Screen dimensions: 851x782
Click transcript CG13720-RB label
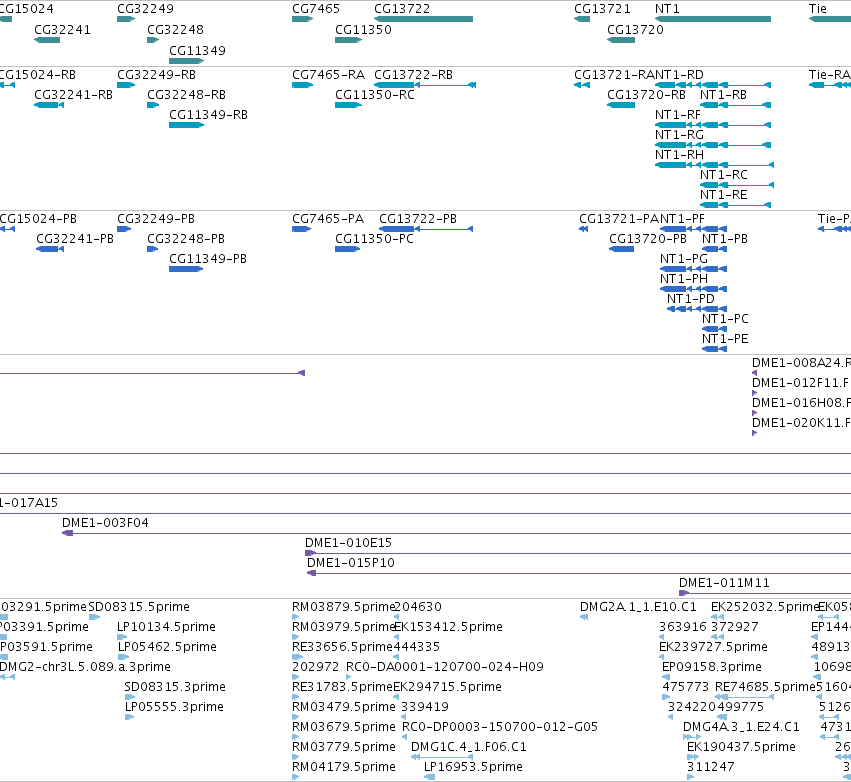click(x=646, y=94)
